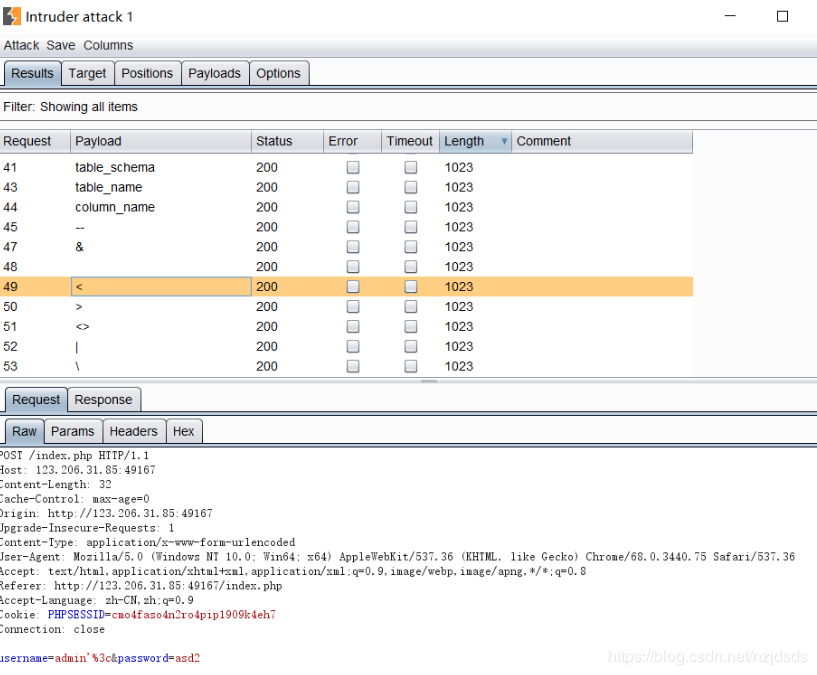Sort by the Error column header
817x675 pixels.
[x=352, y=141]
